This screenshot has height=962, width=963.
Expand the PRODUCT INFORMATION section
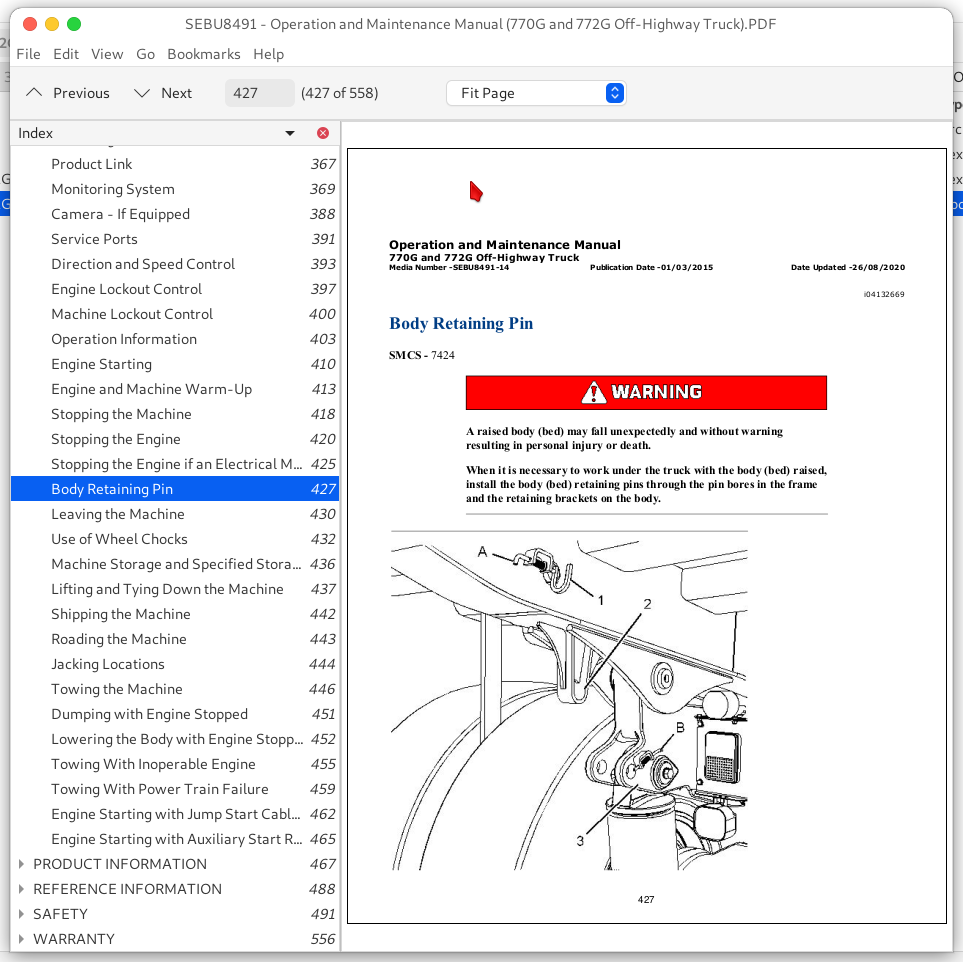point(22,864)
